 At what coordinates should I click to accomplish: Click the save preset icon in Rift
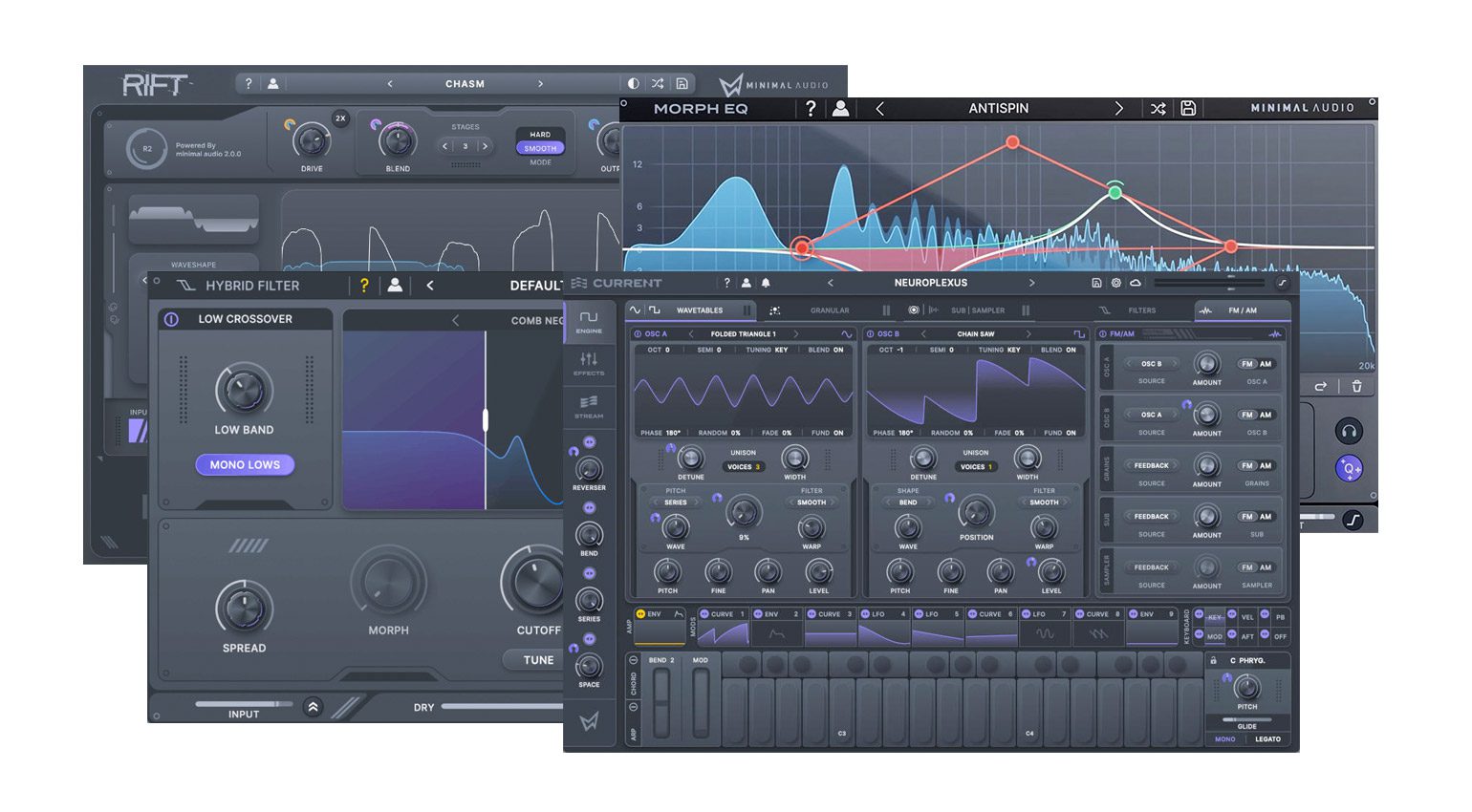pyautogui.click(x=682, y=84)
